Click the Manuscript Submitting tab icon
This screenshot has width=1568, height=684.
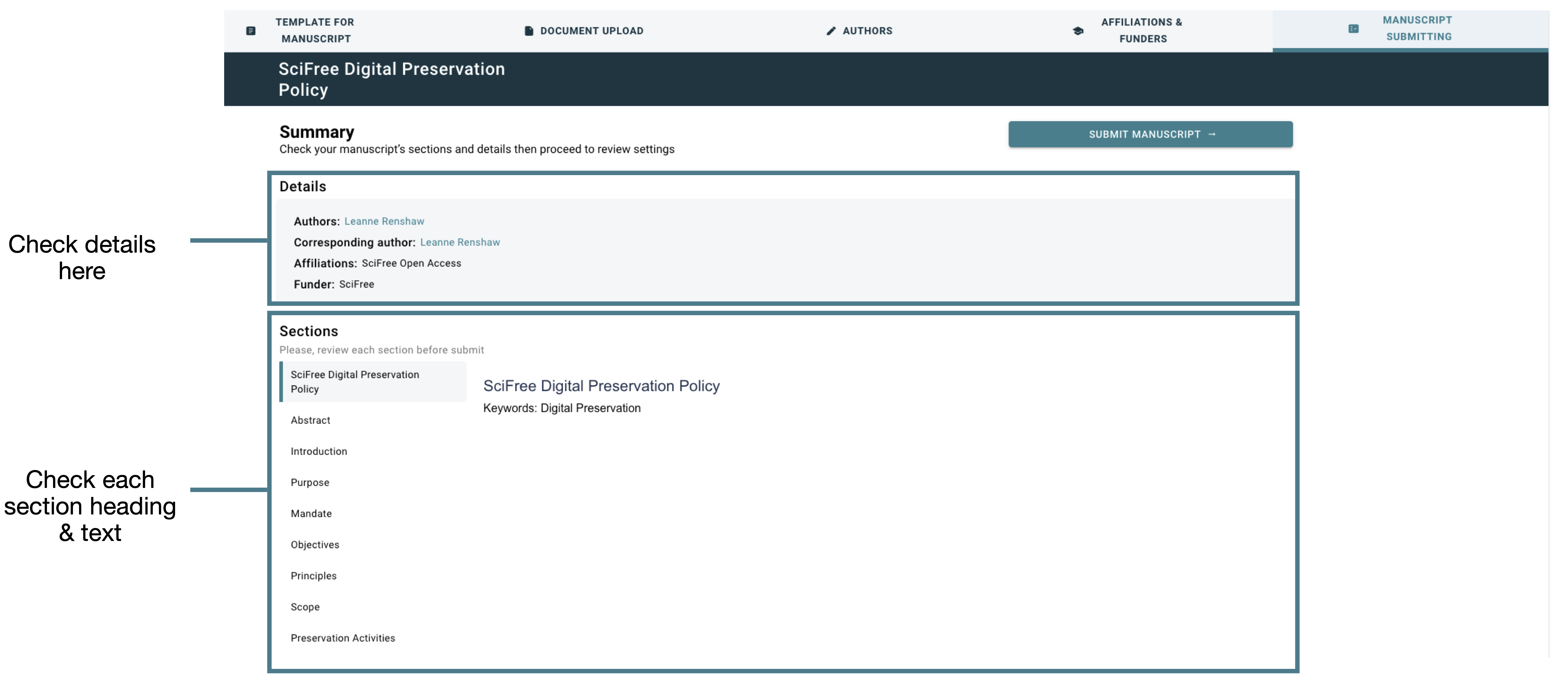tap(1353, 29)
